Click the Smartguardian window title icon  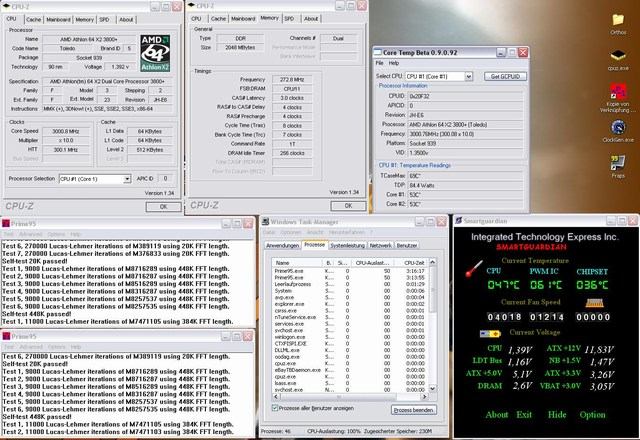(x=459, y=220)
